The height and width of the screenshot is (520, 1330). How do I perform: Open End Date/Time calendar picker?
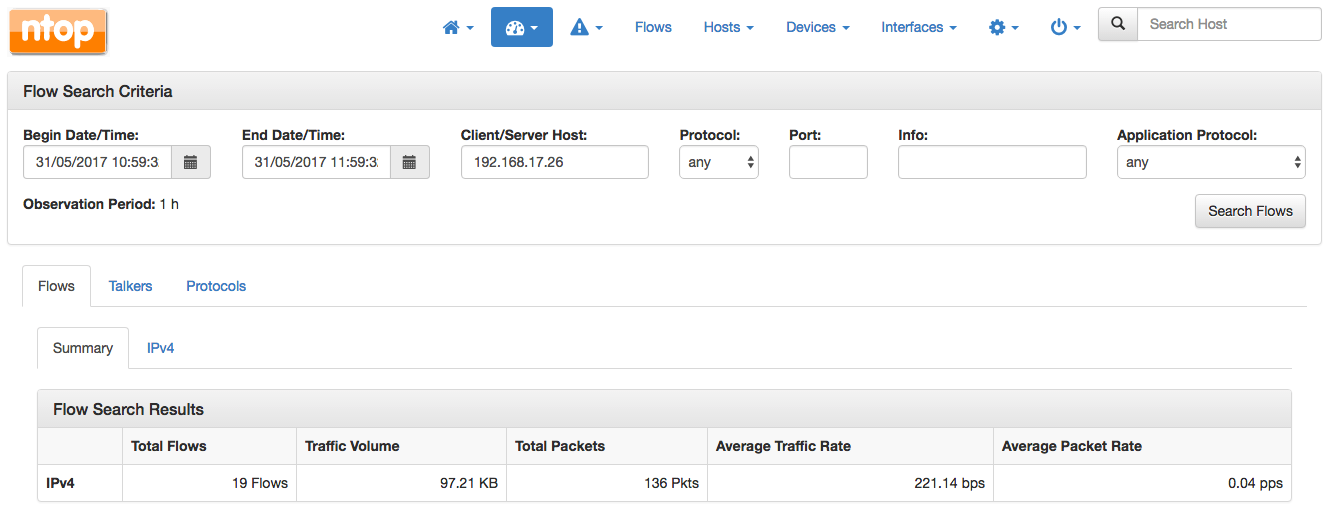[409, 162]
